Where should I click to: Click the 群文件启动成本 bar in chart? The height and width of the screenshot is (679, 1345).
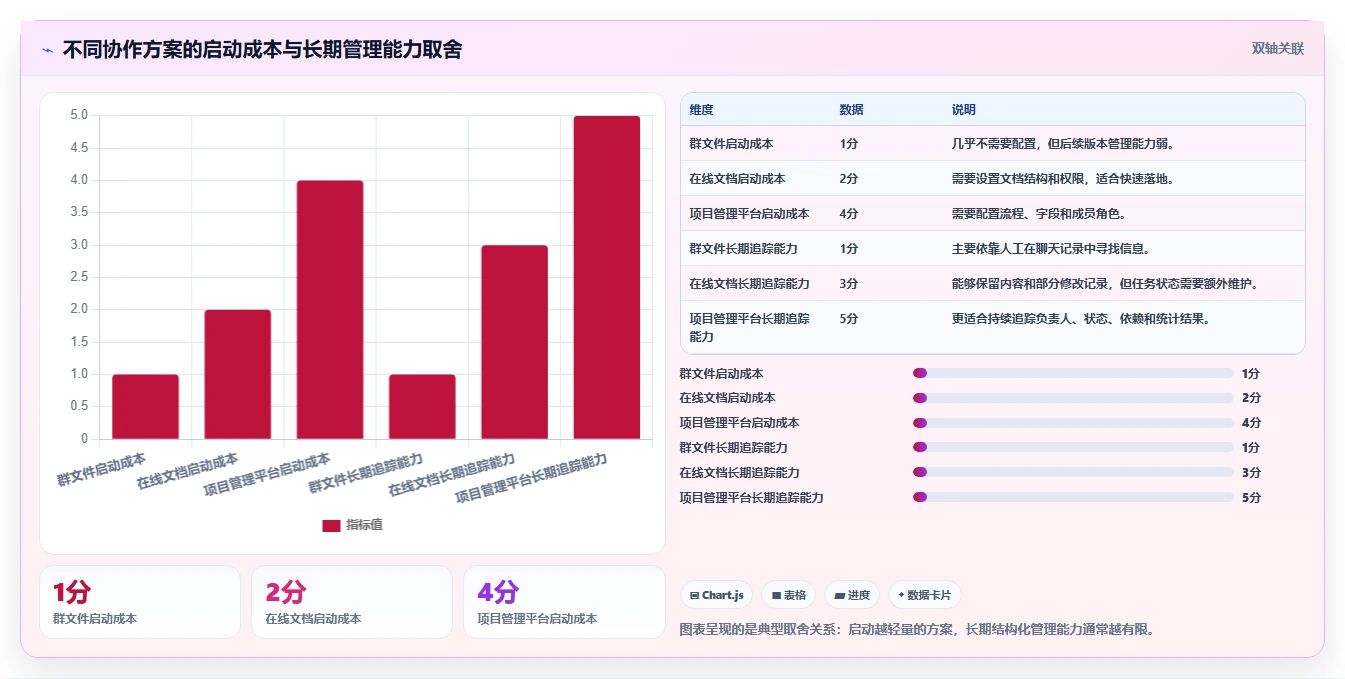pyautogui.click(x=145, y=407)
